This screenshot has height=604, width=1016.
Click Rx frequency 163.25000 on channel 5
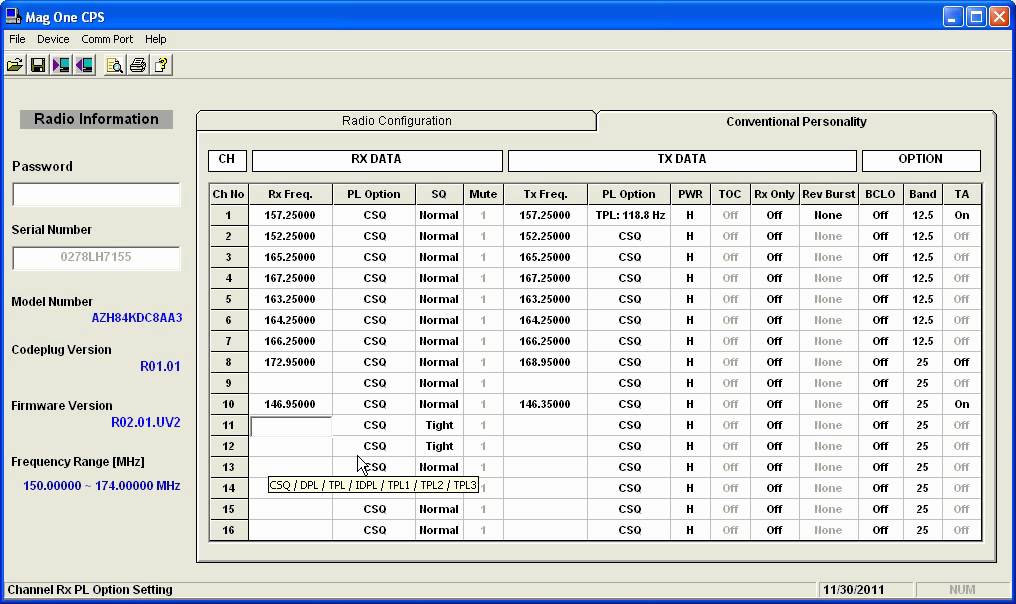[290, 299]
